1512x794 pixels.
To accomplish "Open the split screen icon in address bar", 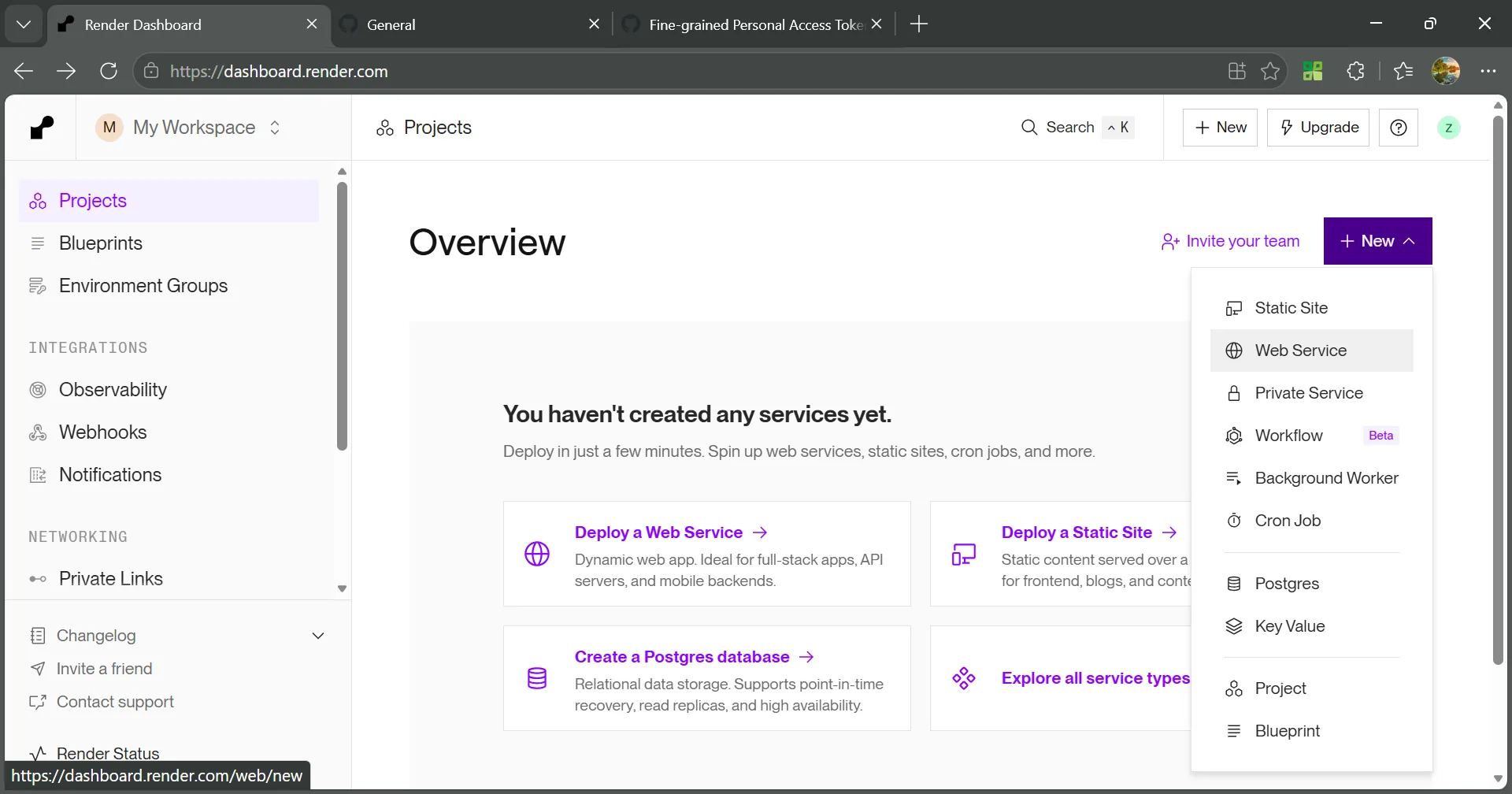I will [x=1237, y=71].
